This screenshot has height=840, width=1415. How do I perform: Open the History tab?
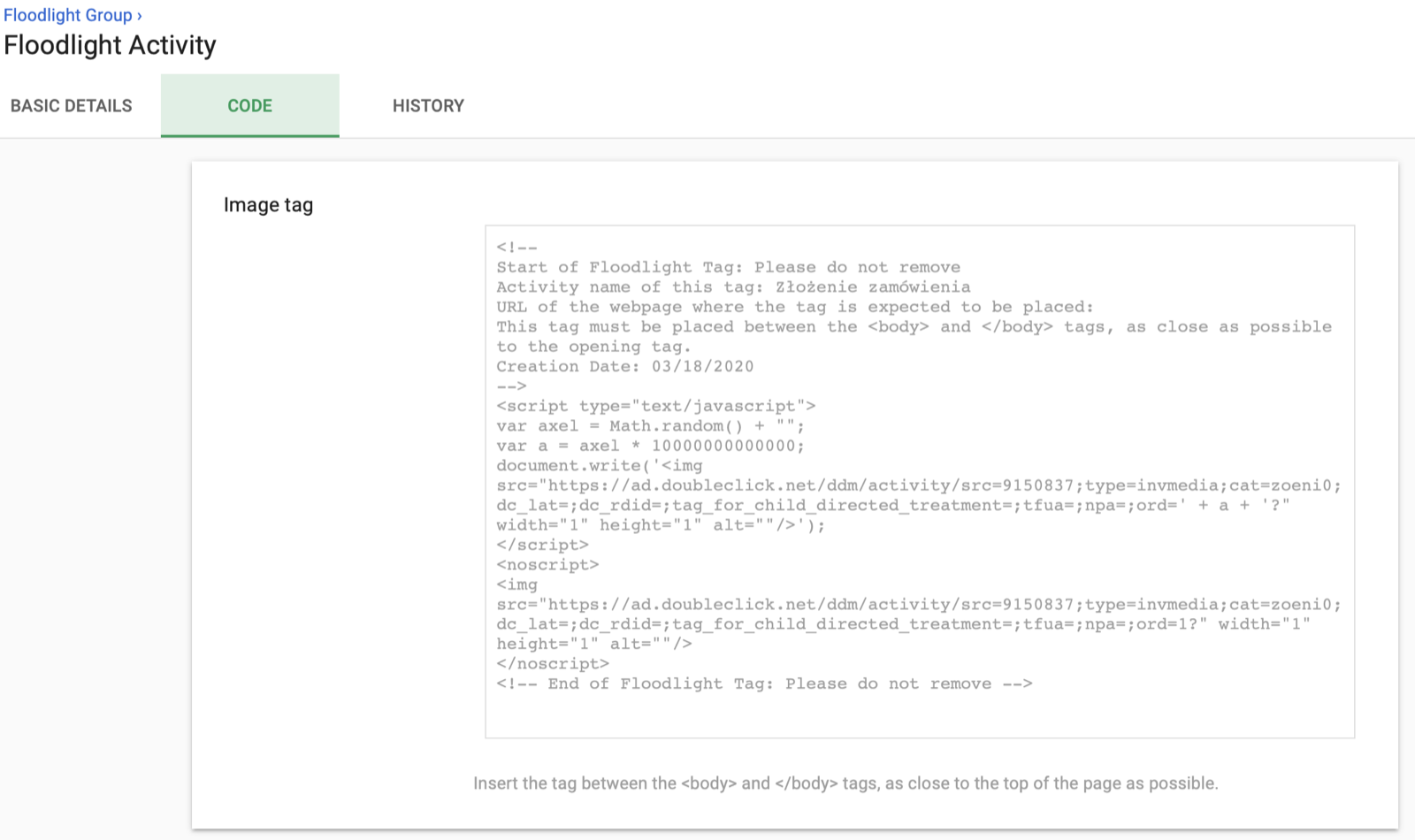point(428,106)
